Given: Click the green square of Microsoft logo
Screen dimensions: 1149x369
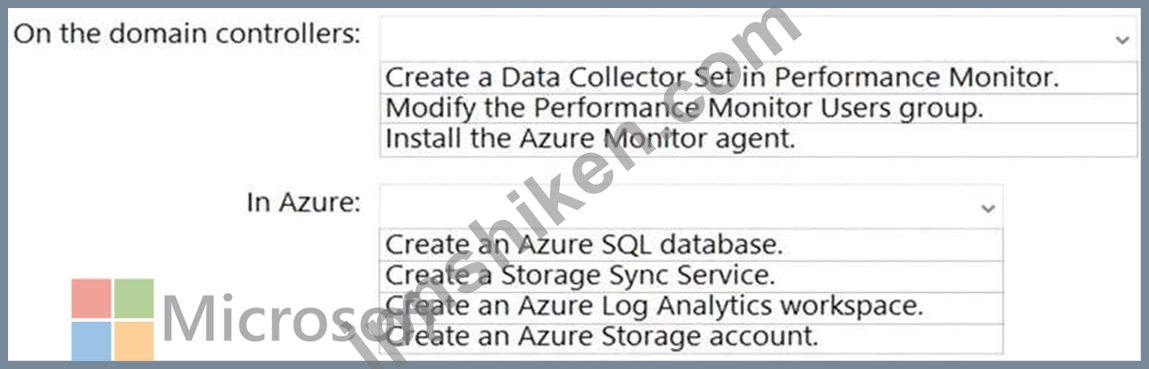Looking at the screenshot, I should tap(134, 298).
